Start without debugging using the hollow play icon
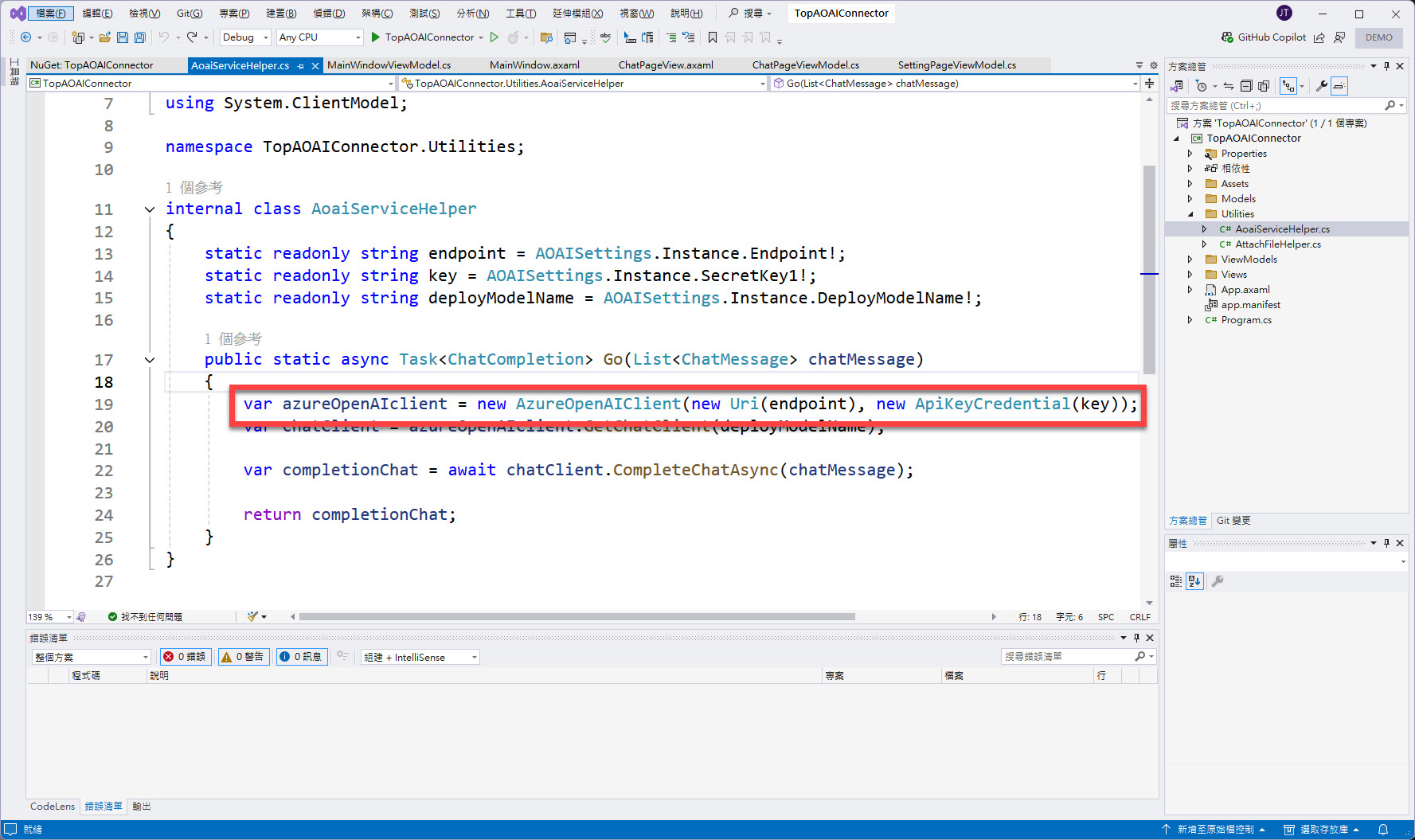 click(494, 37)
